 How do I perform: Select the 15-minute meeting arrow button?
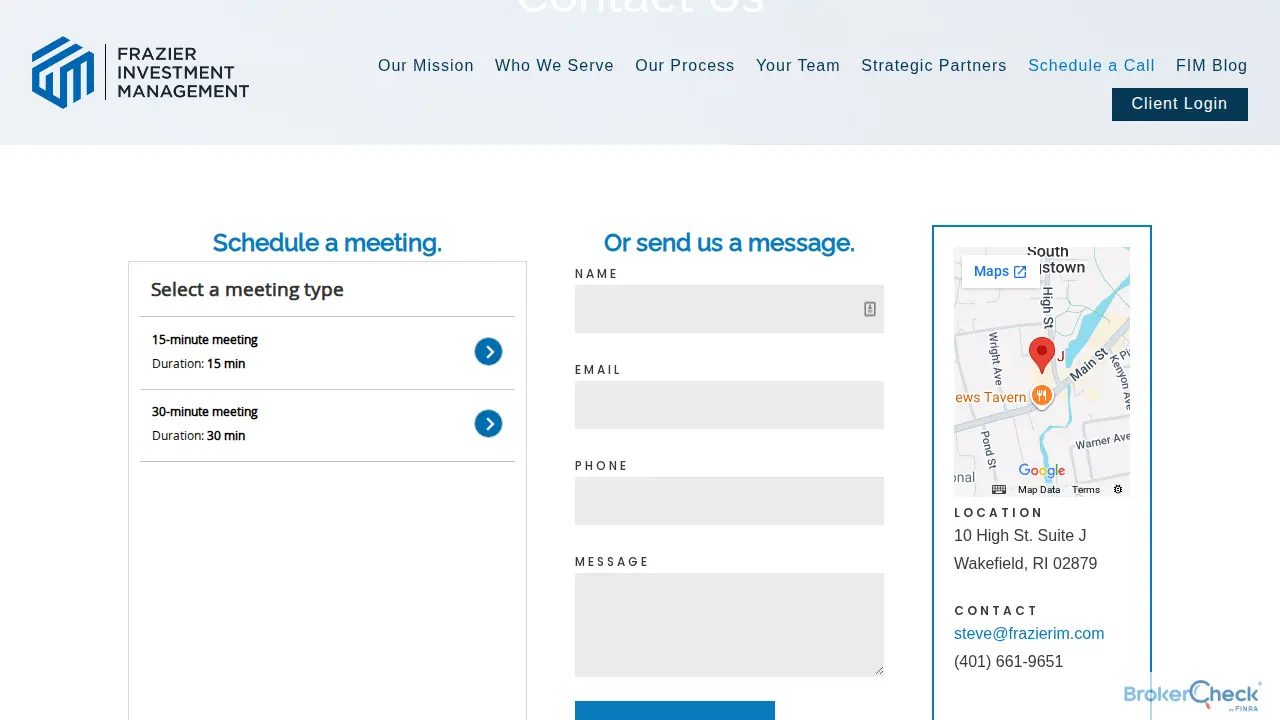coord(488,352)
